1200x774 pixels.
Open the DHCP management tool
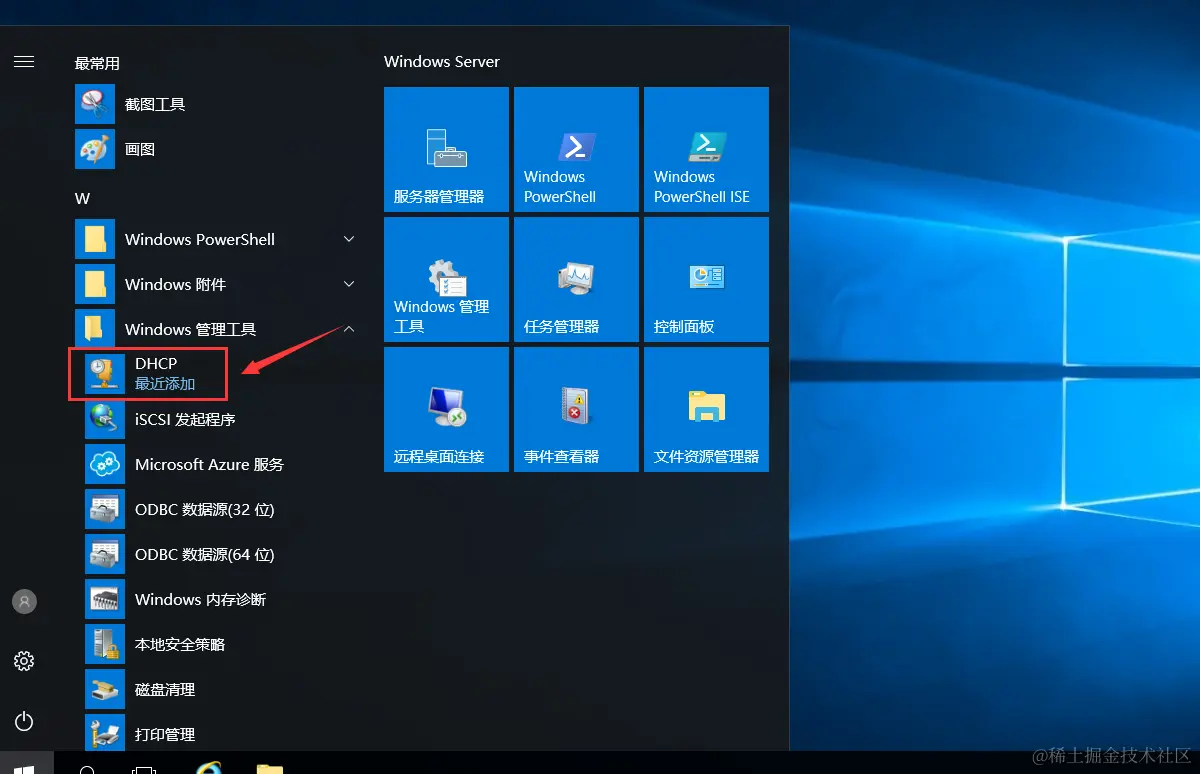click(x=148, y=374)
